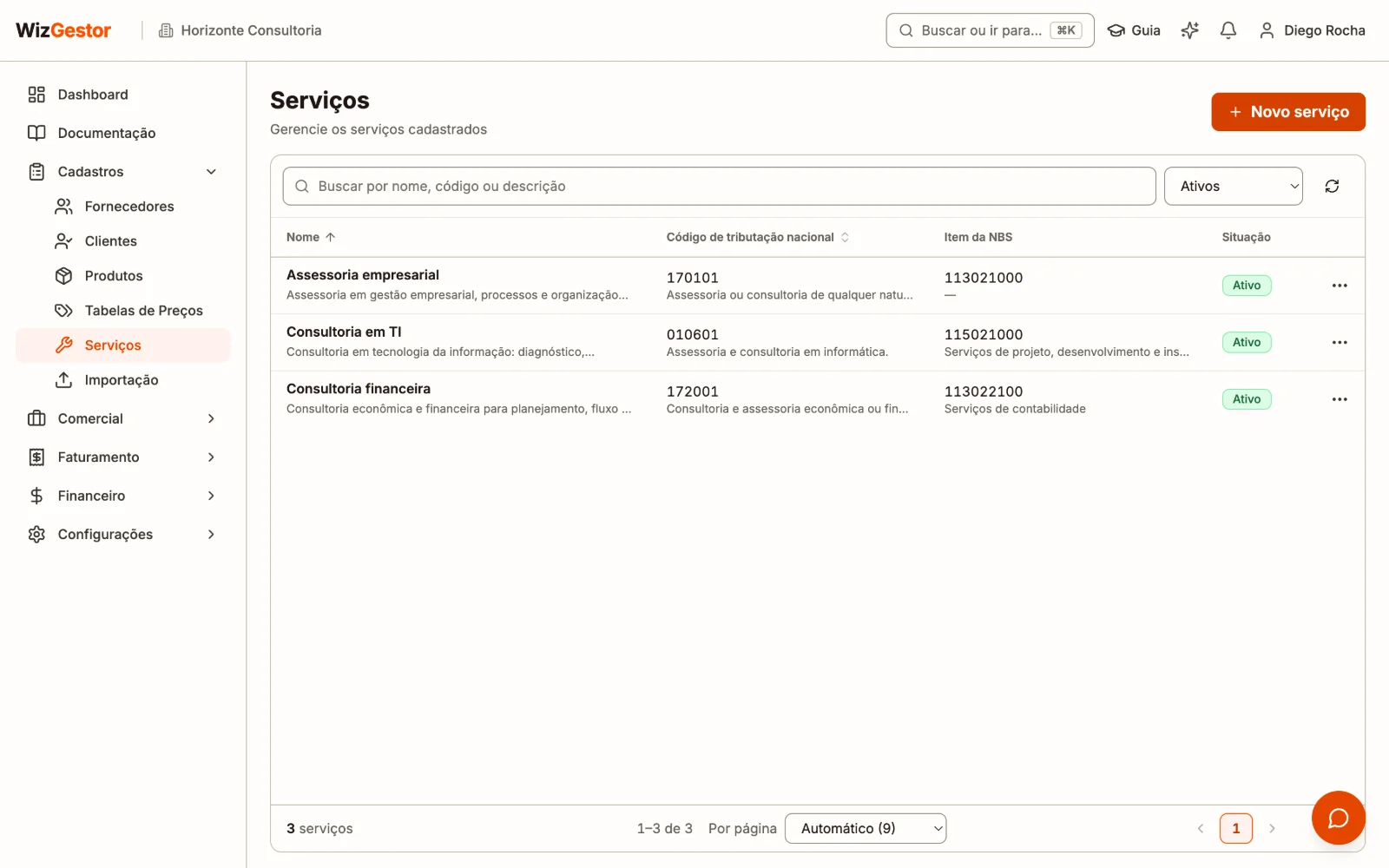Open Tabelas de Preços
The height and width of the screenshot is (868, 1389).
123,311
